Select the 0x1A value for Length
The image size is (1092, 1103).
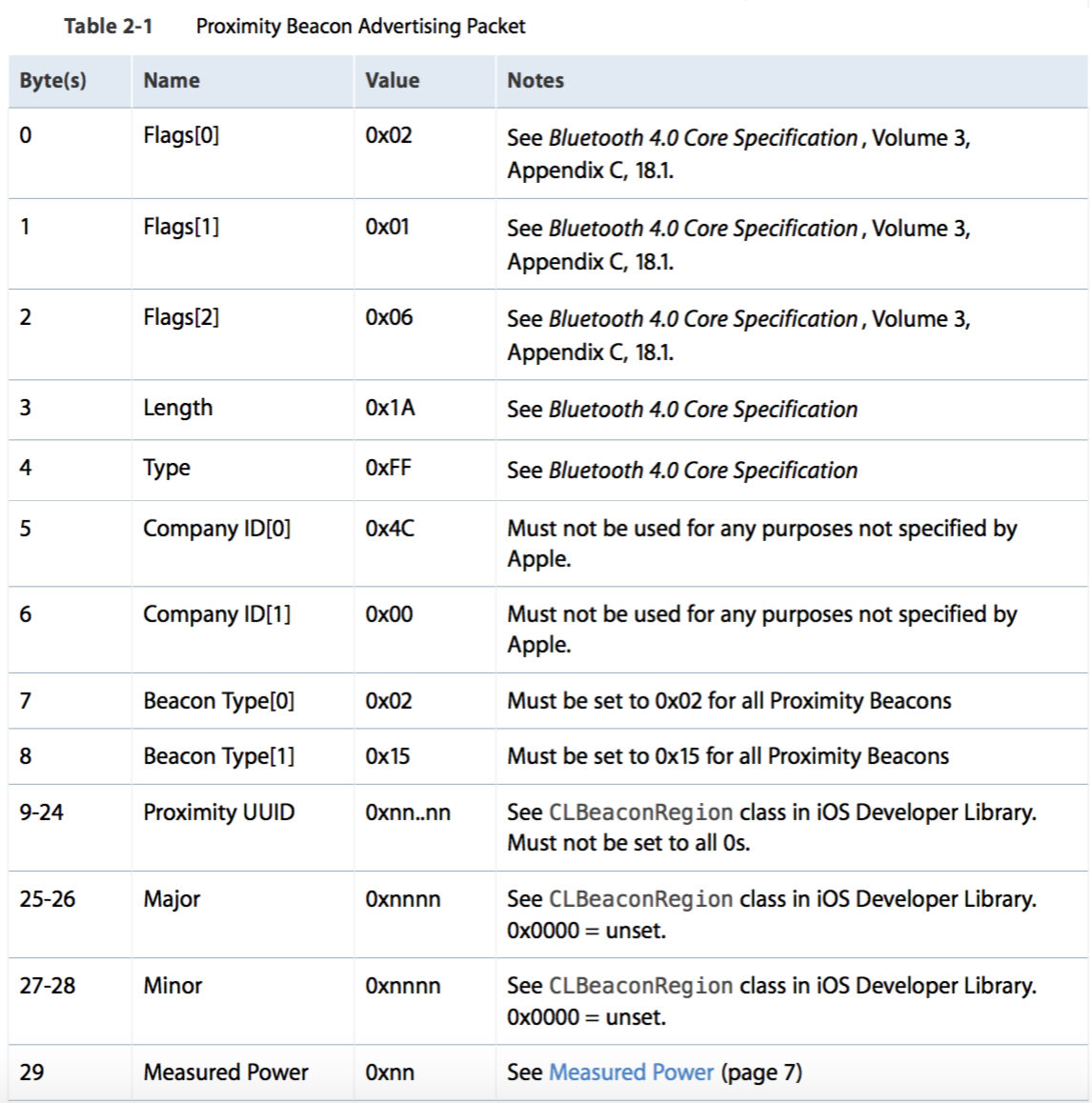tap(390, 409)
